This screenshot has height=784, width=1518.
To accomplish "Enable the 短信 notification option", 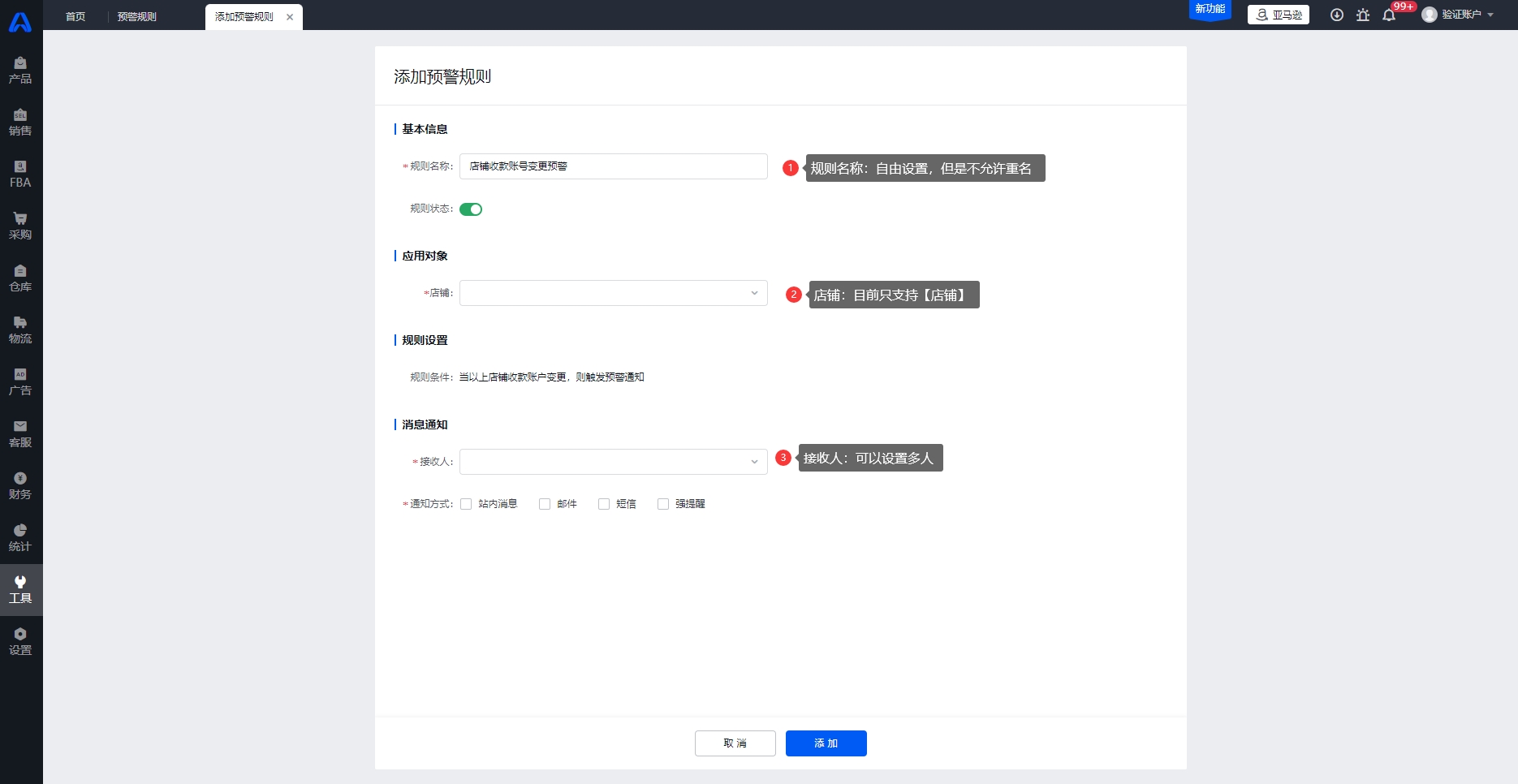I will 604,504.
